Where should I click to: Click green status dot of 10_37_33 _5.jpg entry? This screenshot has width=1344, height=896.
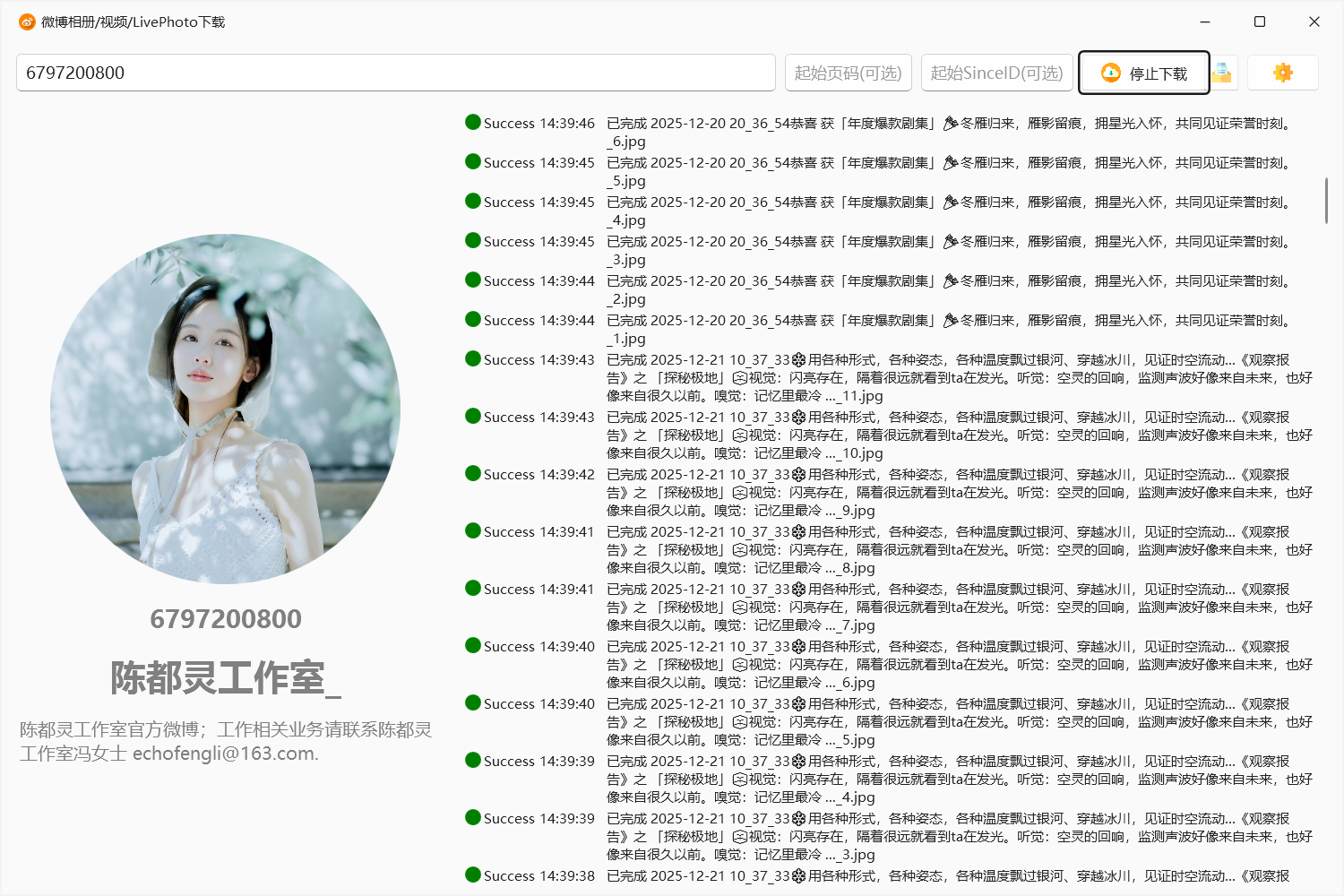(473, 702)
